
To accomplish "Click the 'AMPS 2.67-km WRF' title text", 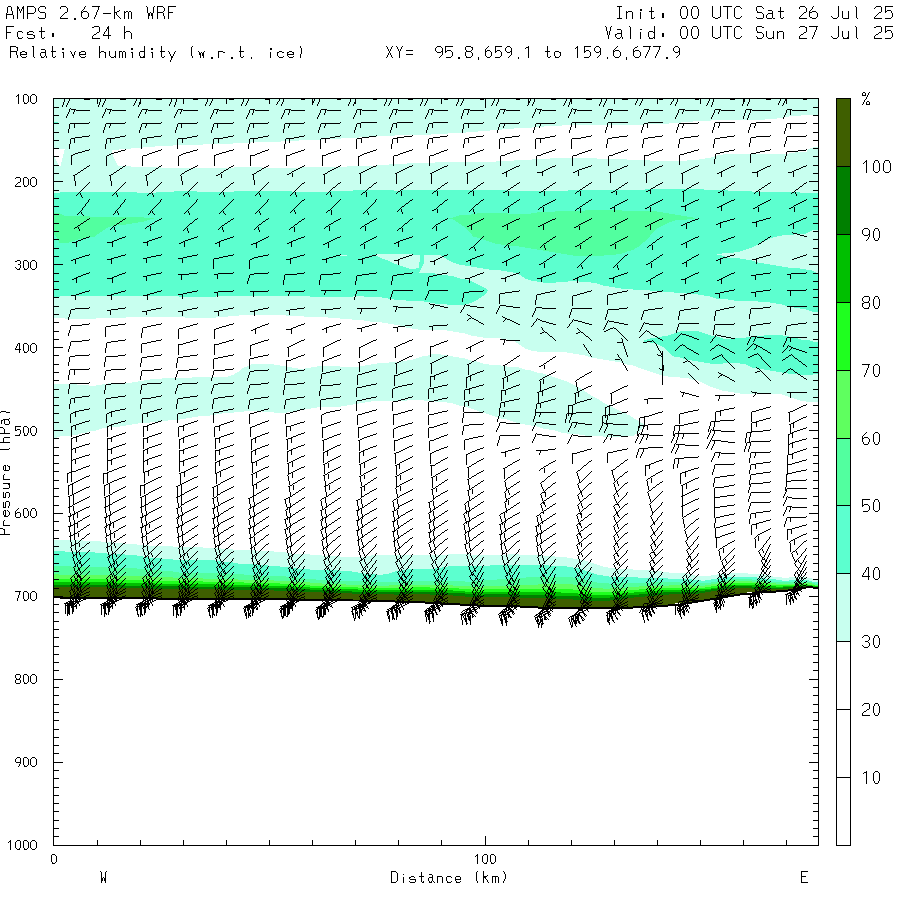I will pos(90,13).
